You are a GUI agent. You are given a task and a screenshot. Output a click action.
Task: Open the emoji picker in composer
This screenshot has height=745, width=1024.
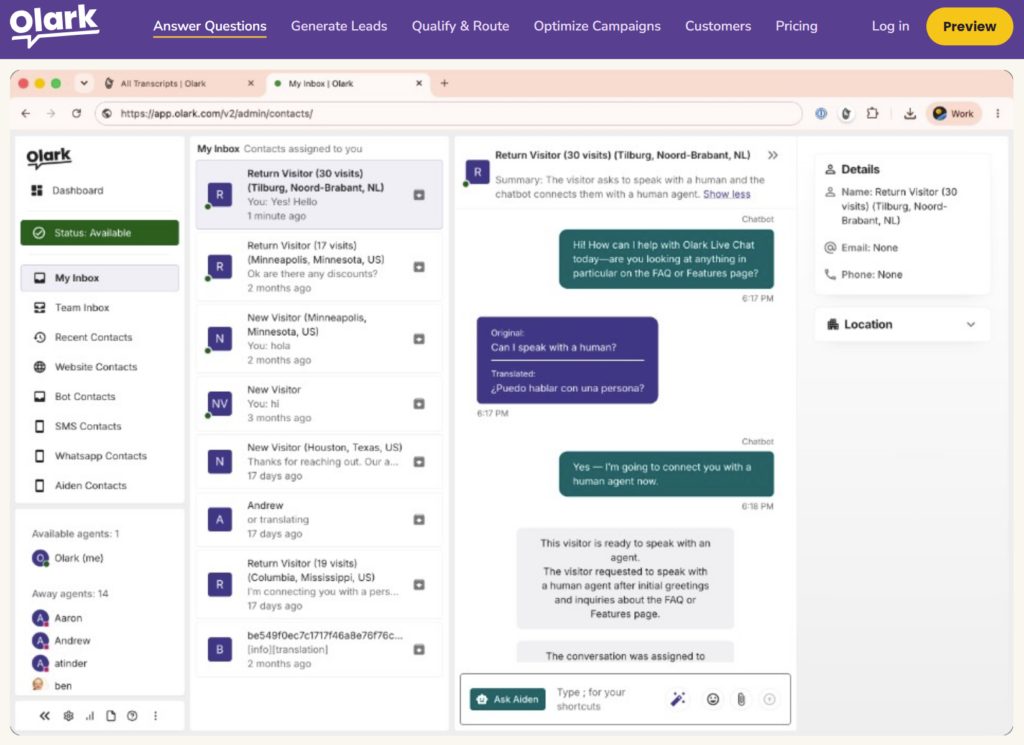click(712, 699)
